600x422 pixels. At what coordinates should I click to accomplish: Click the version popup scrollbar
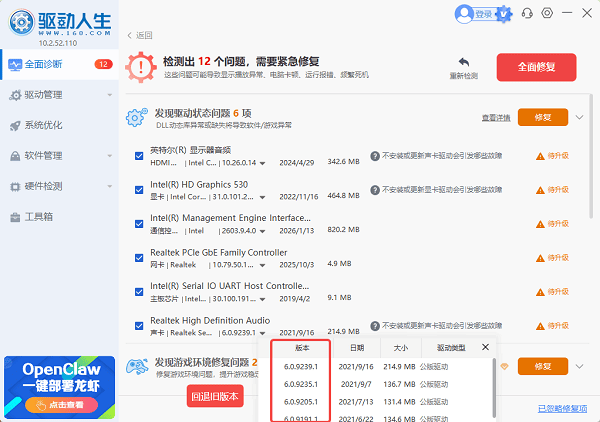pyautogui.click(x=494, y=387)
